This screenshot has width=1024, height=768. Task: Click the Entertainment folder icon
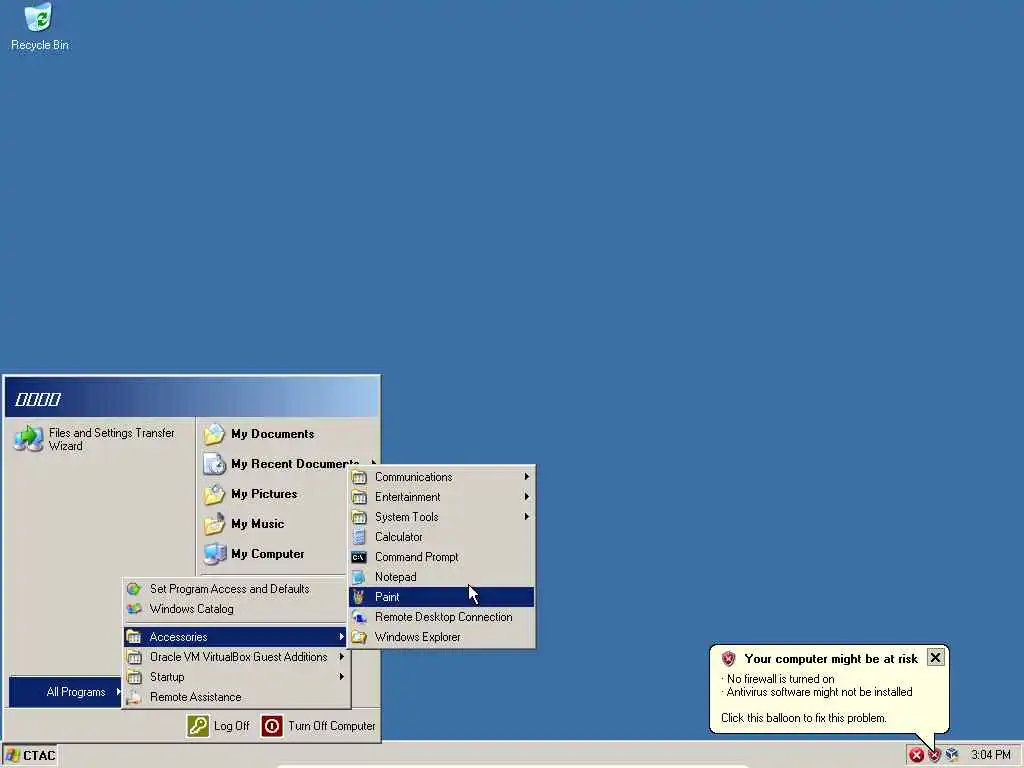tap(359, 497)
